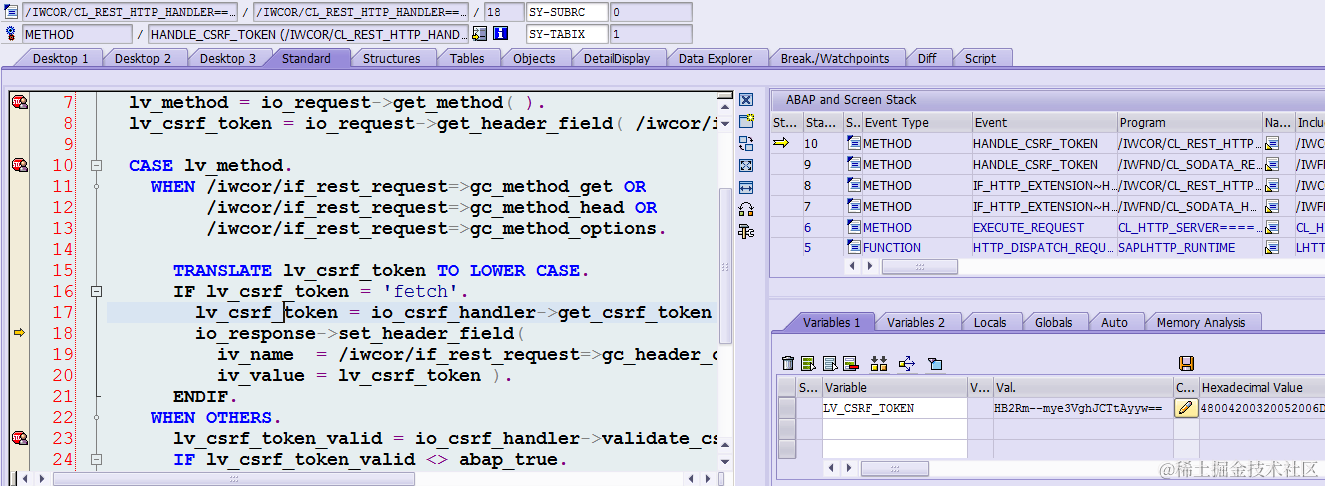Open the Break./Watchpoints tab
This screenshot has height=486, width=1325.
click(x=835, y=58)
